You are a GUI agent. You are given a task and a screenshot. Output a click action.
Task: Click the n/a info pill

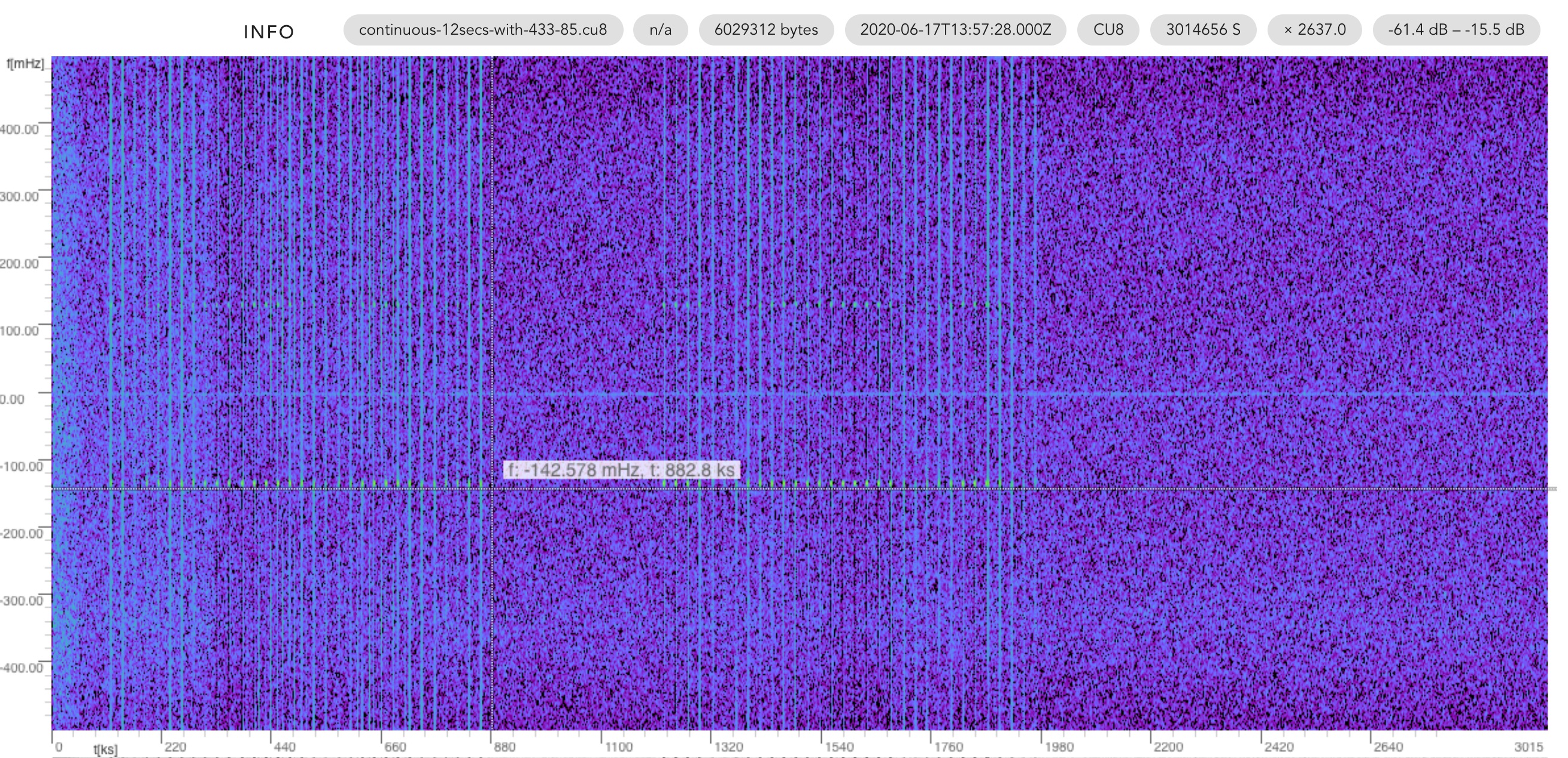pyautogui.click(x=661, y=30)
